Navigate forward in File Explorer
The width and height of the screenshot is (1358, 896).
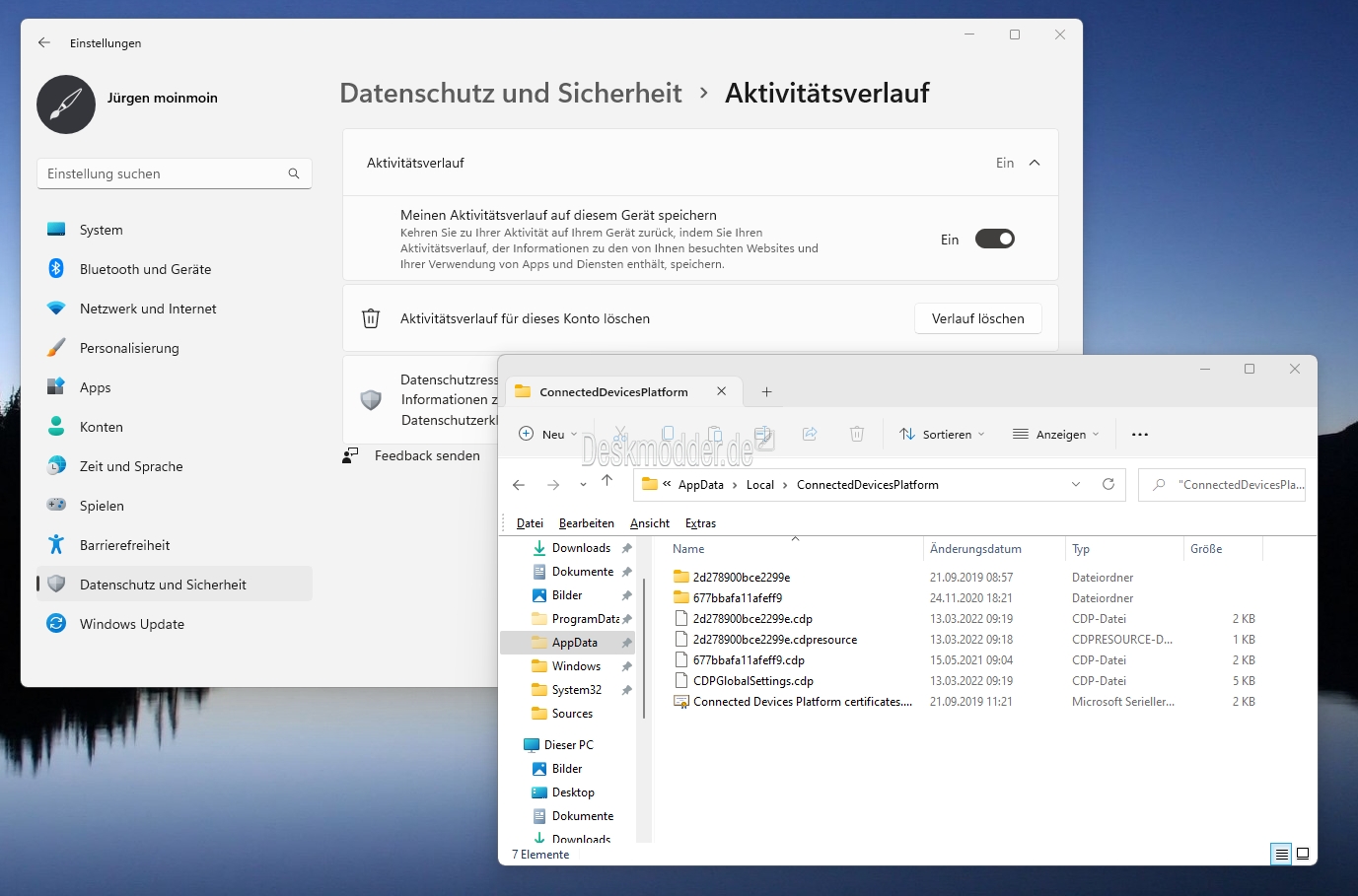tap(553, 485)
